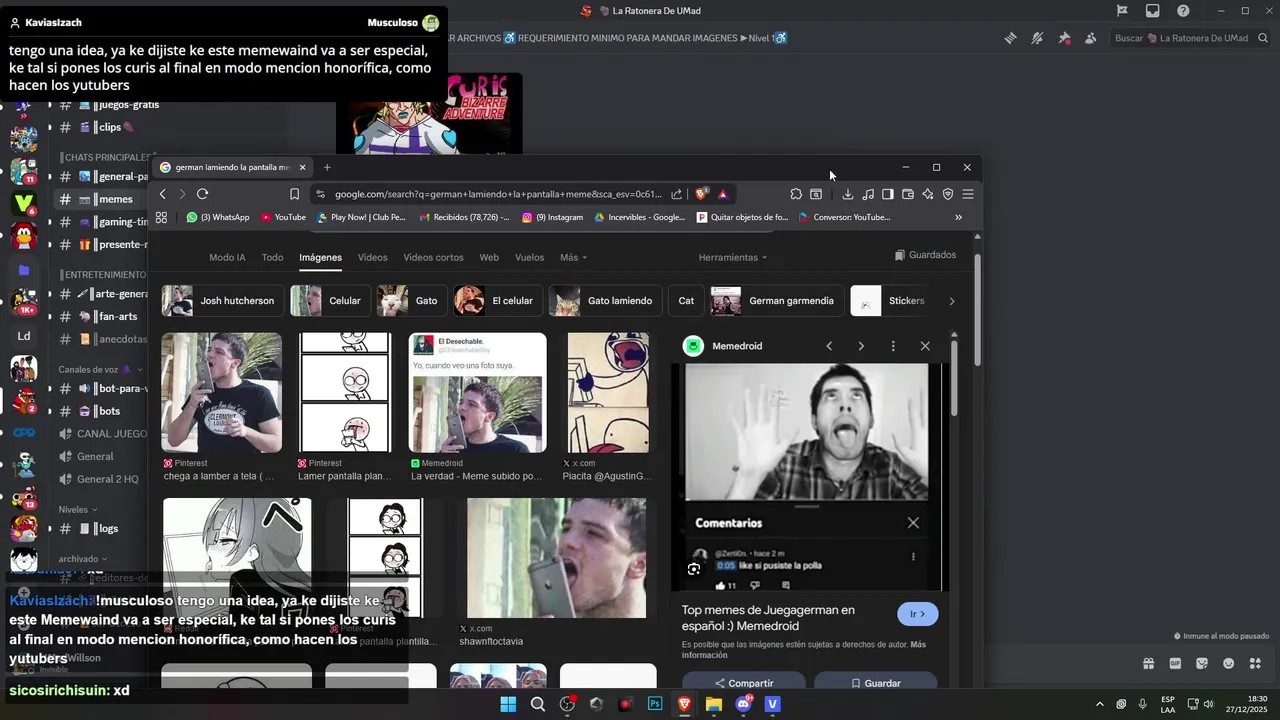This screenshot has width=1280, height=720.
Task: Toggle the browser sidebar panel
Action: click(x=888, y=194)
